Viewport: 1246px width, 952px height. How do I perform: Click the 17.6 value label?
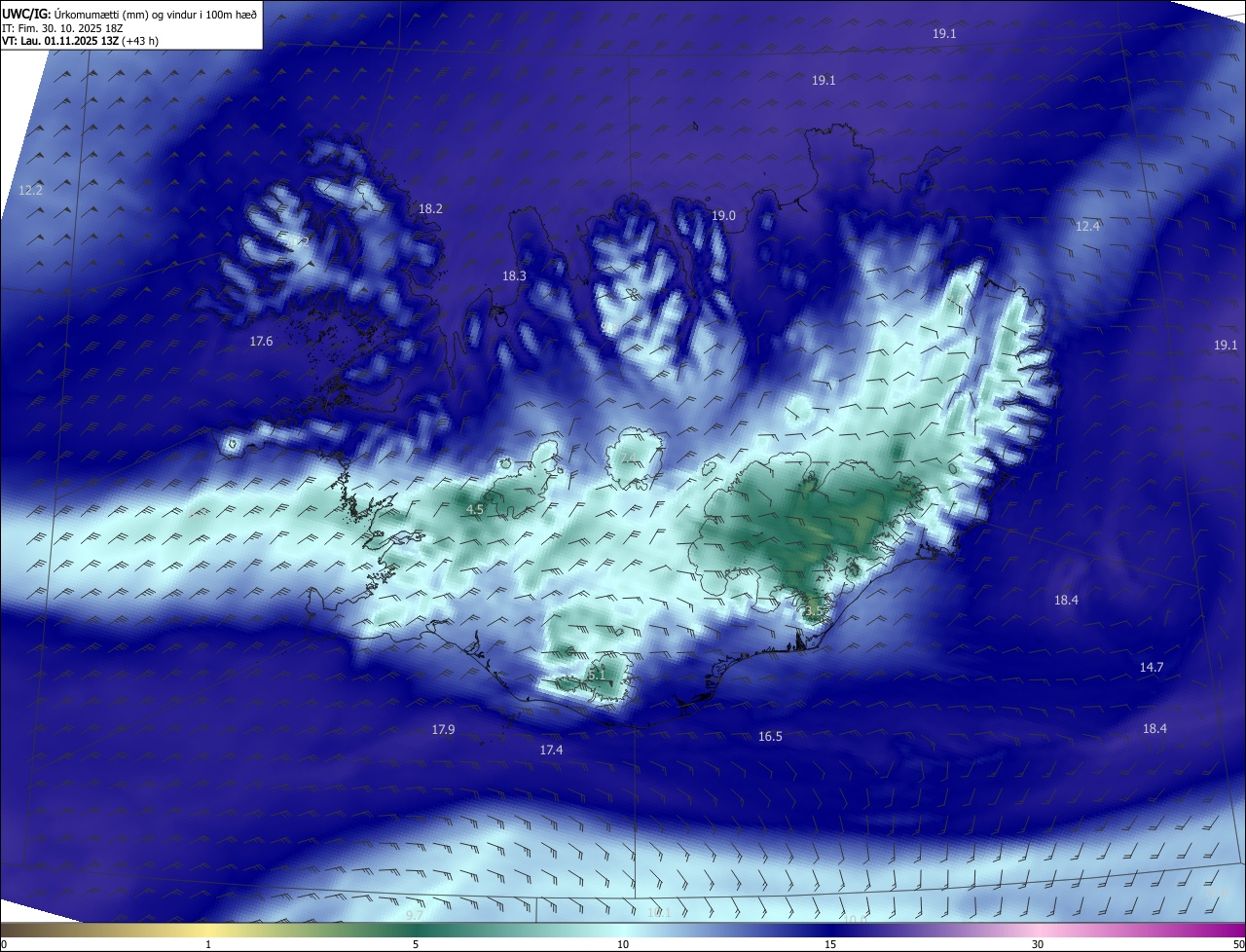tap(261, 342)
